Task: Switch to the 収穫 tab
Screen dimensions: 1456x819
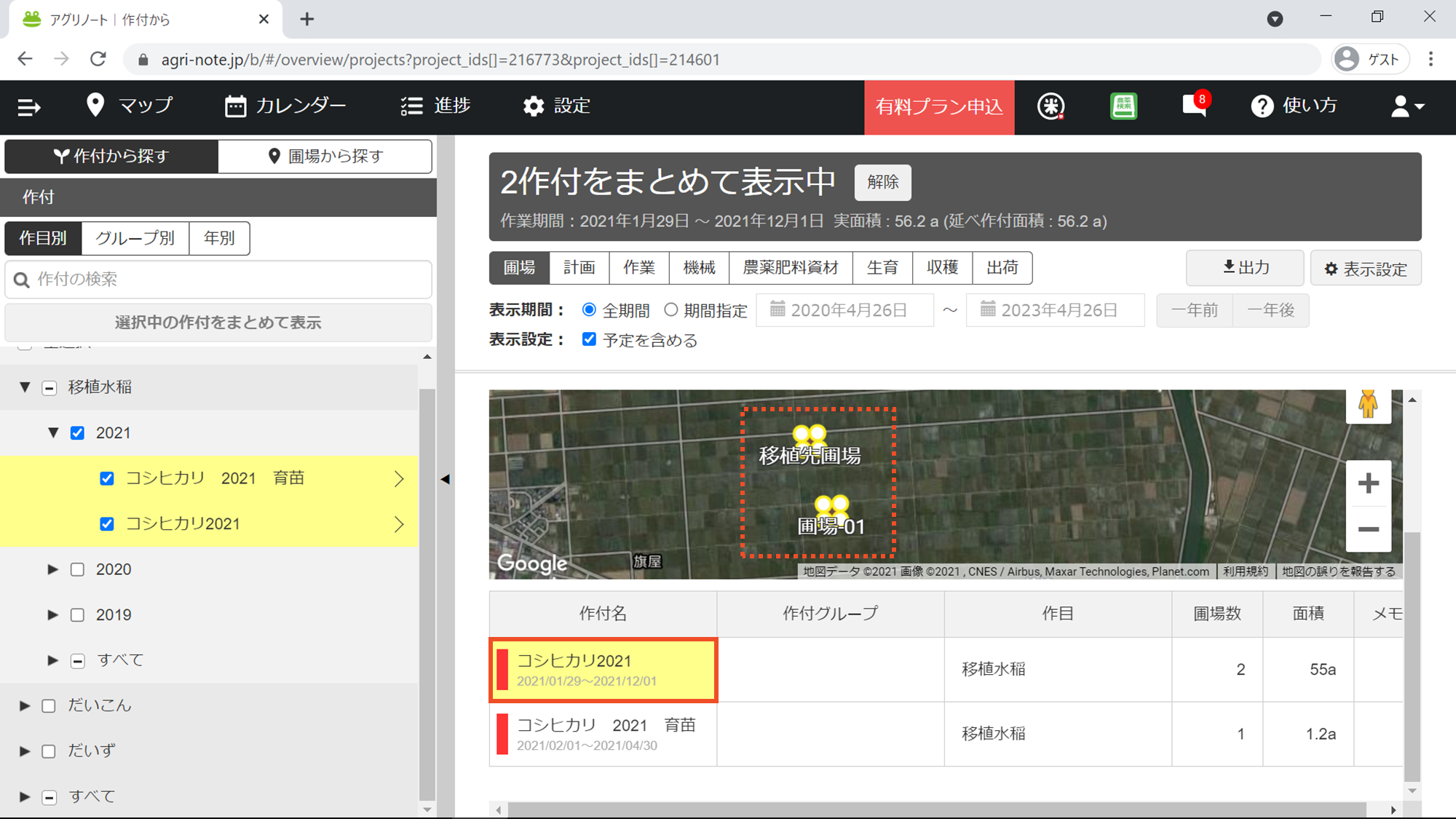Action: [x=942, y=268]
